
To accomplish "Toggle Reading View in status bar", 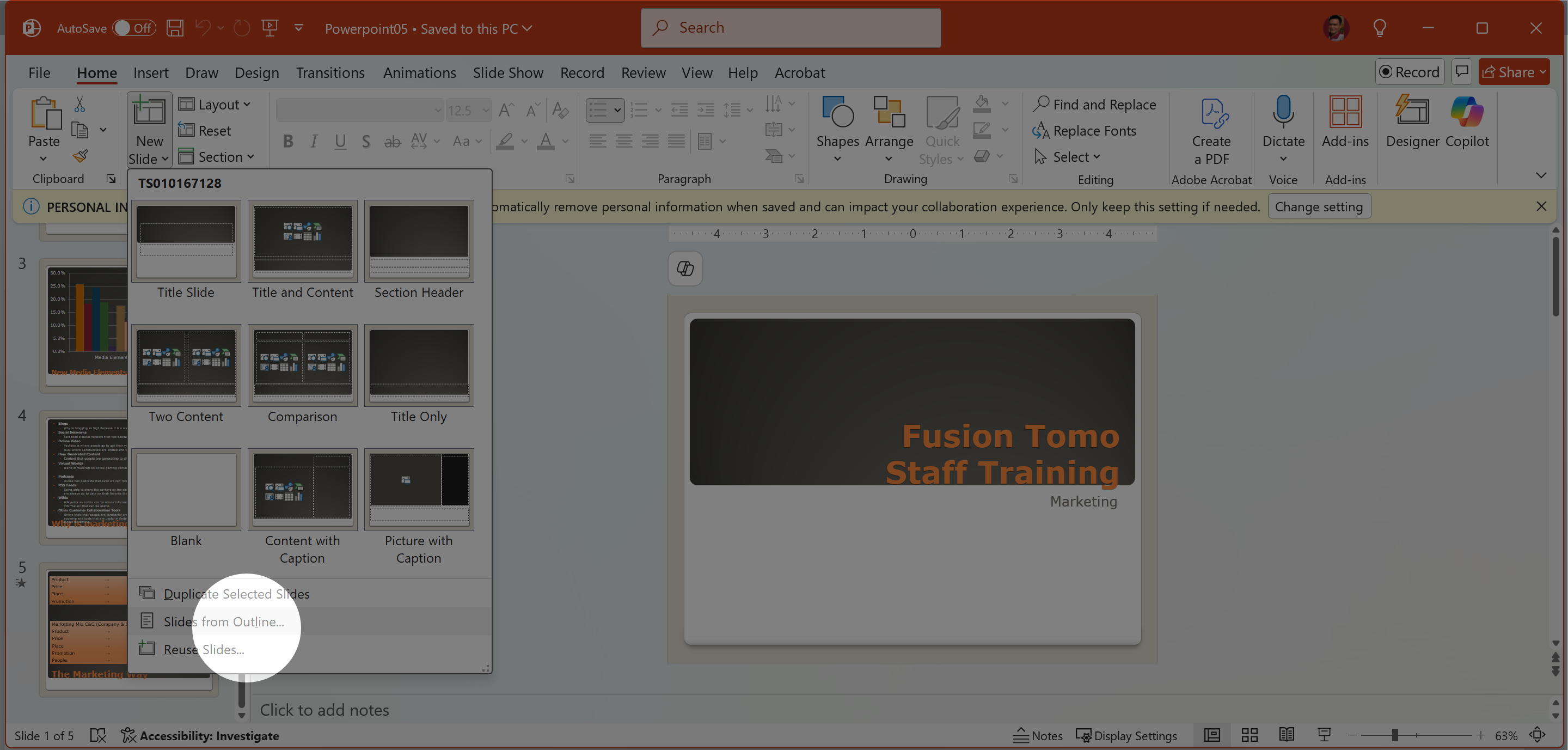I will point(1286,735).
